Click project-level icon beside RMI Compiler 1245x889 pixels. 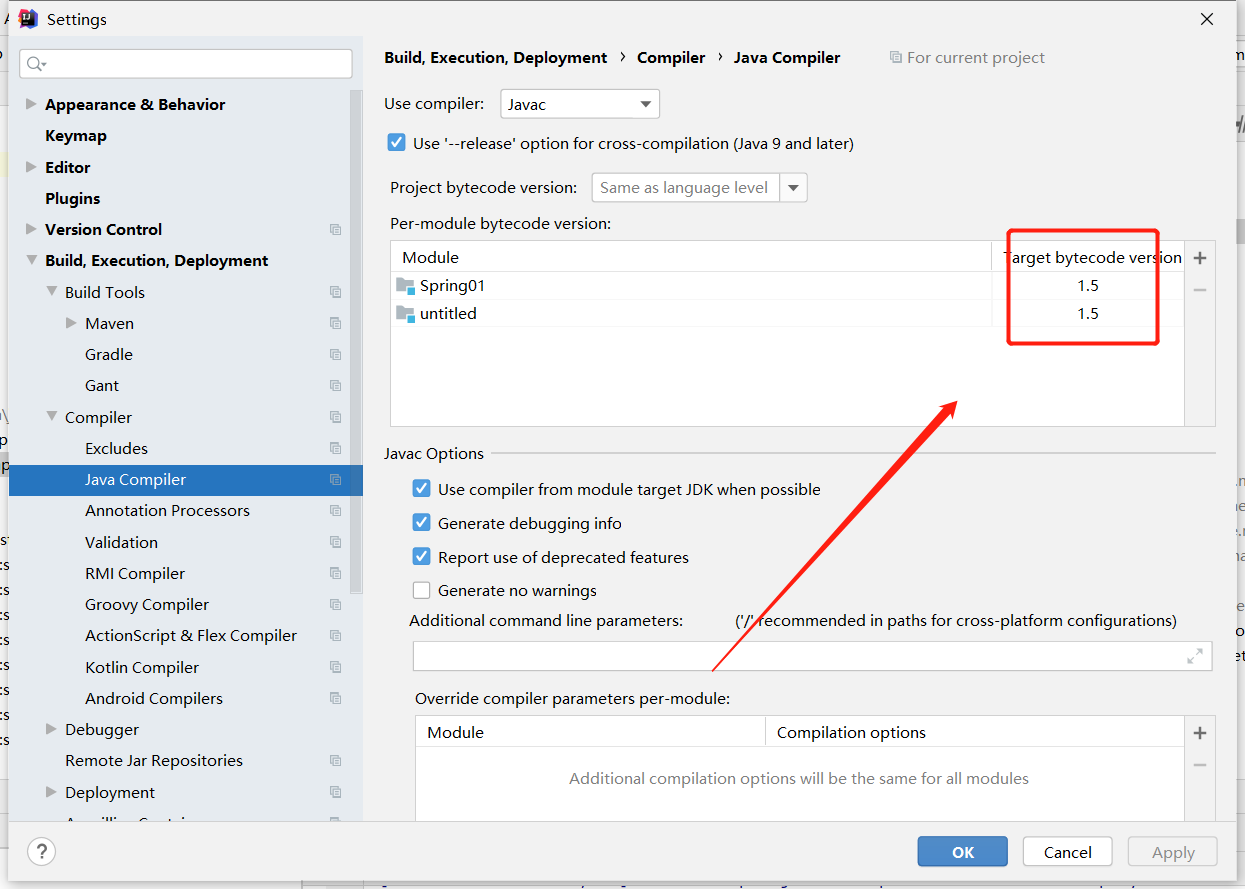click(x=336, y=574)
